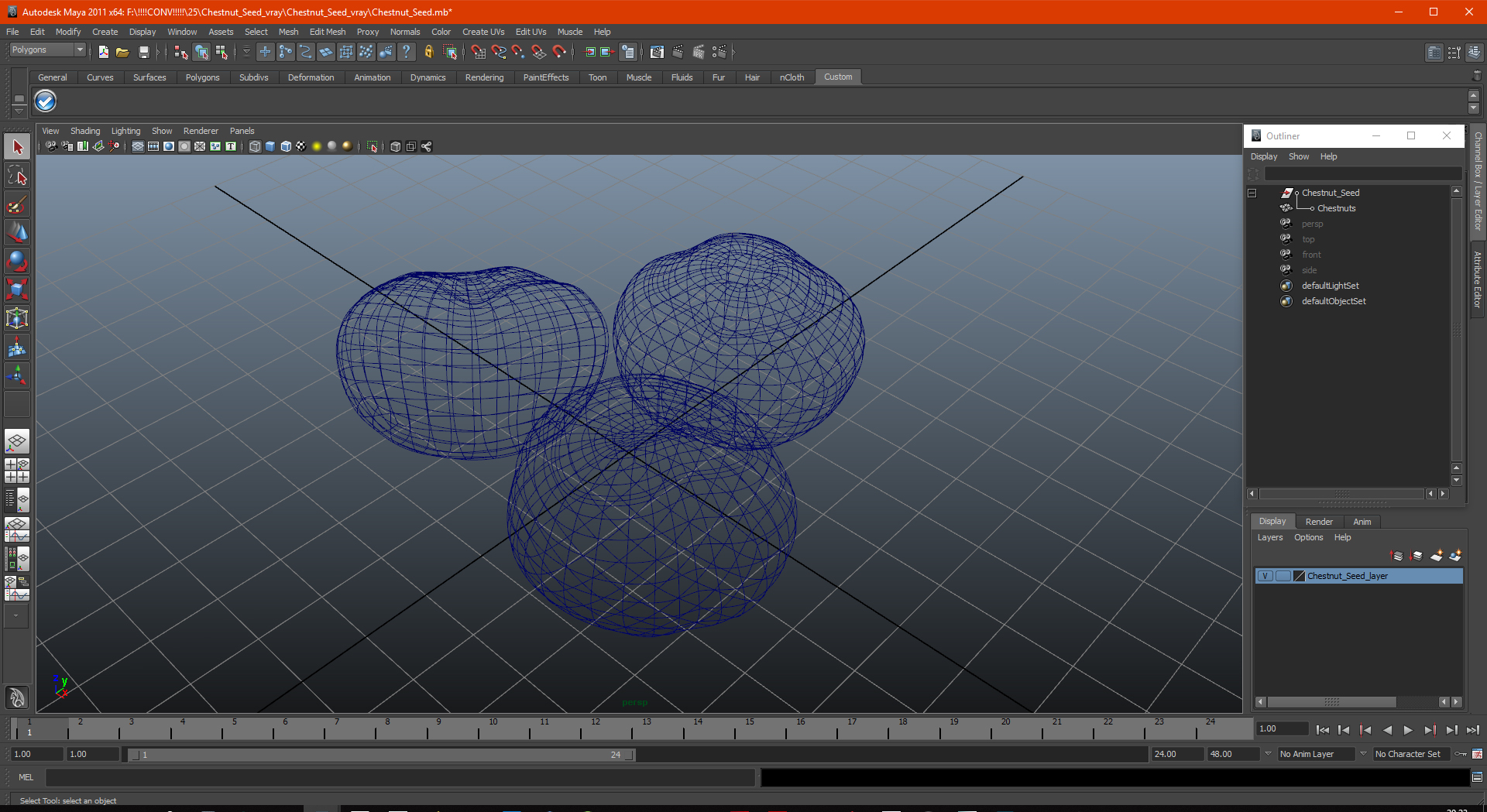Activate the Move tool cone icon
Viewport: 1487px width, 812px height.
click(x=17, y=232)
